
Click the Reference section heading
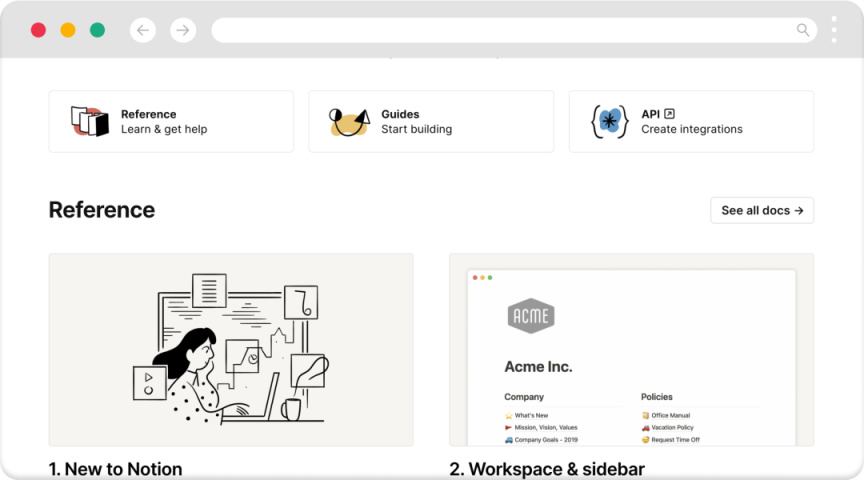(x=102, y=210)
